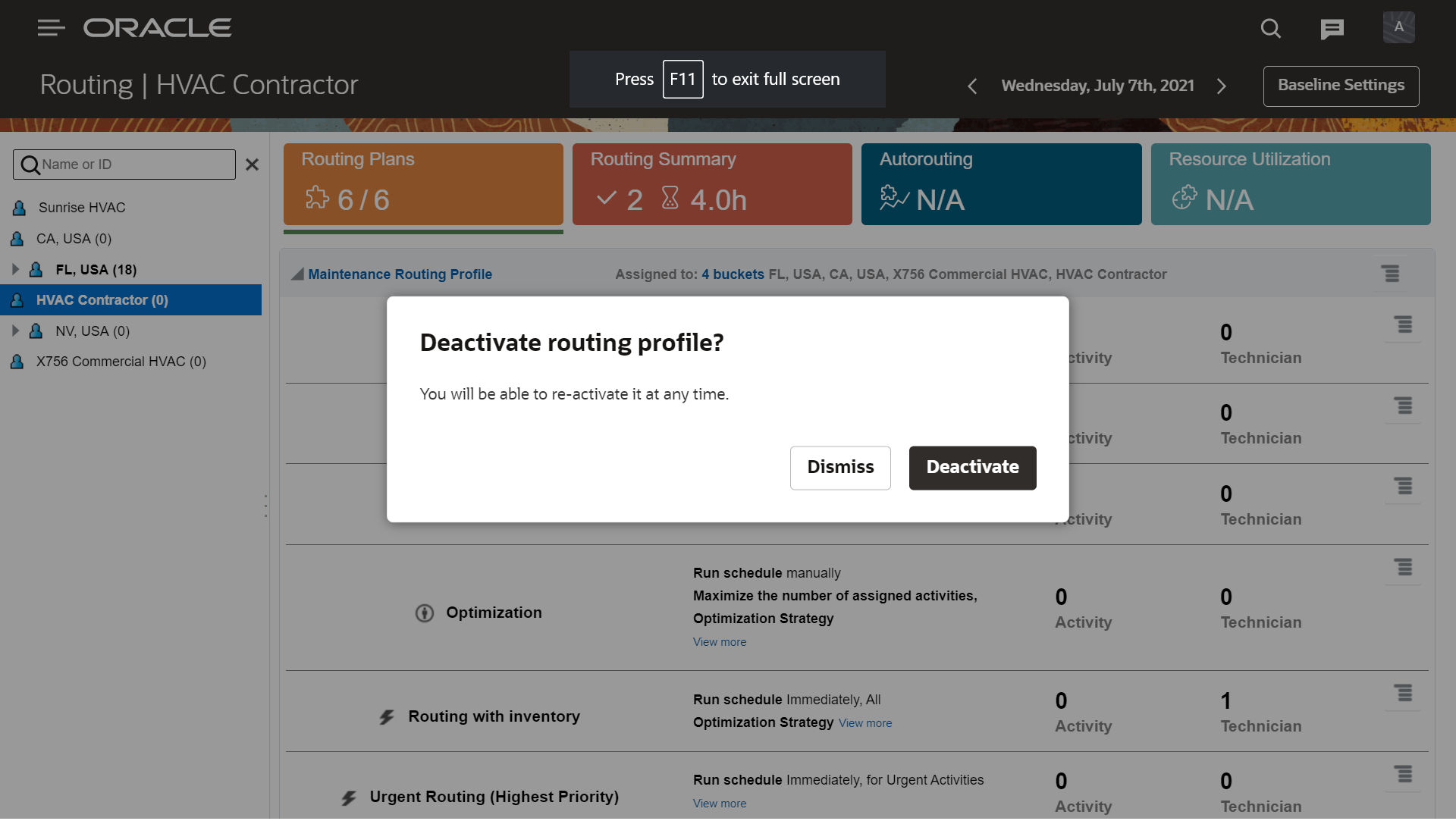
Task: Go to next day arrow
Action: (x=1221, y=86)
